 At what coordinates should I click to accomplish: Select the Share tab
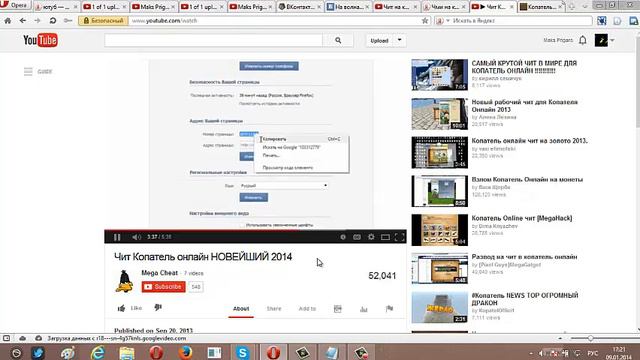(x=274, y=309)
